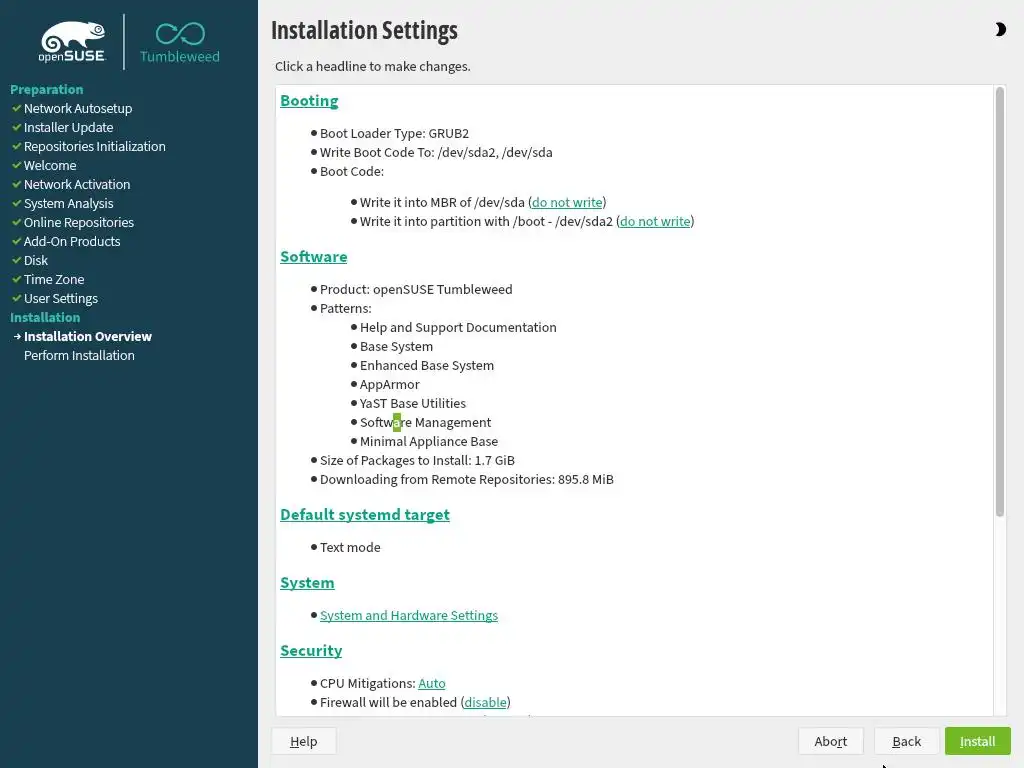Screen dimensions: 1024x768
Task: Click 'AppArmor' pattern entry
Action: pyautogui.click(x=389, y=384)
